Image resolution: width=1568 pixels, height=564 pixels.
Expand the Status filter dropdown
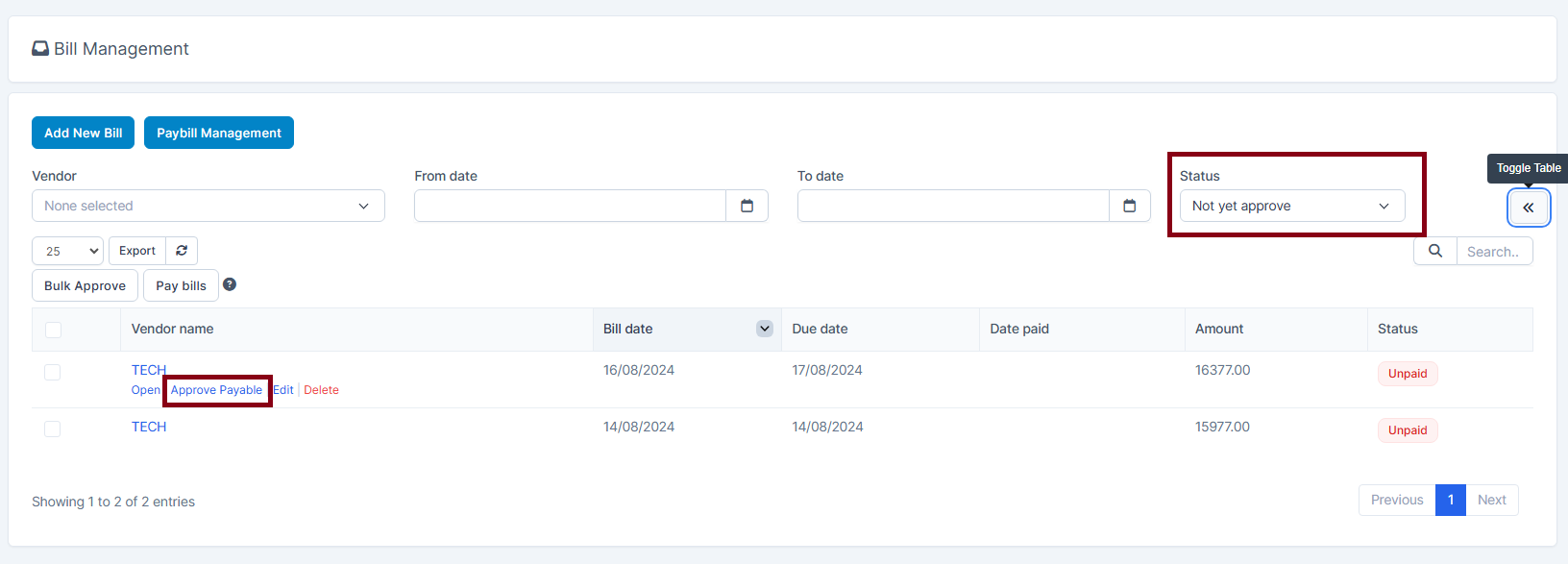pos(1291,206)
